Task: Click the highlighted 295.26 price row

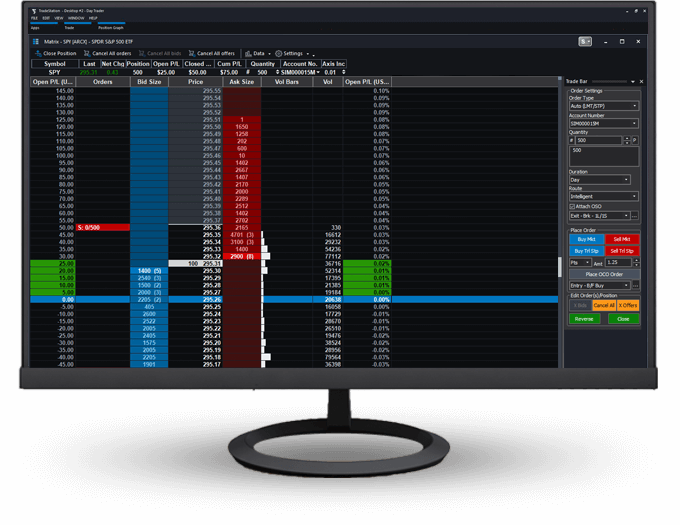Action: tap(294, 300)
